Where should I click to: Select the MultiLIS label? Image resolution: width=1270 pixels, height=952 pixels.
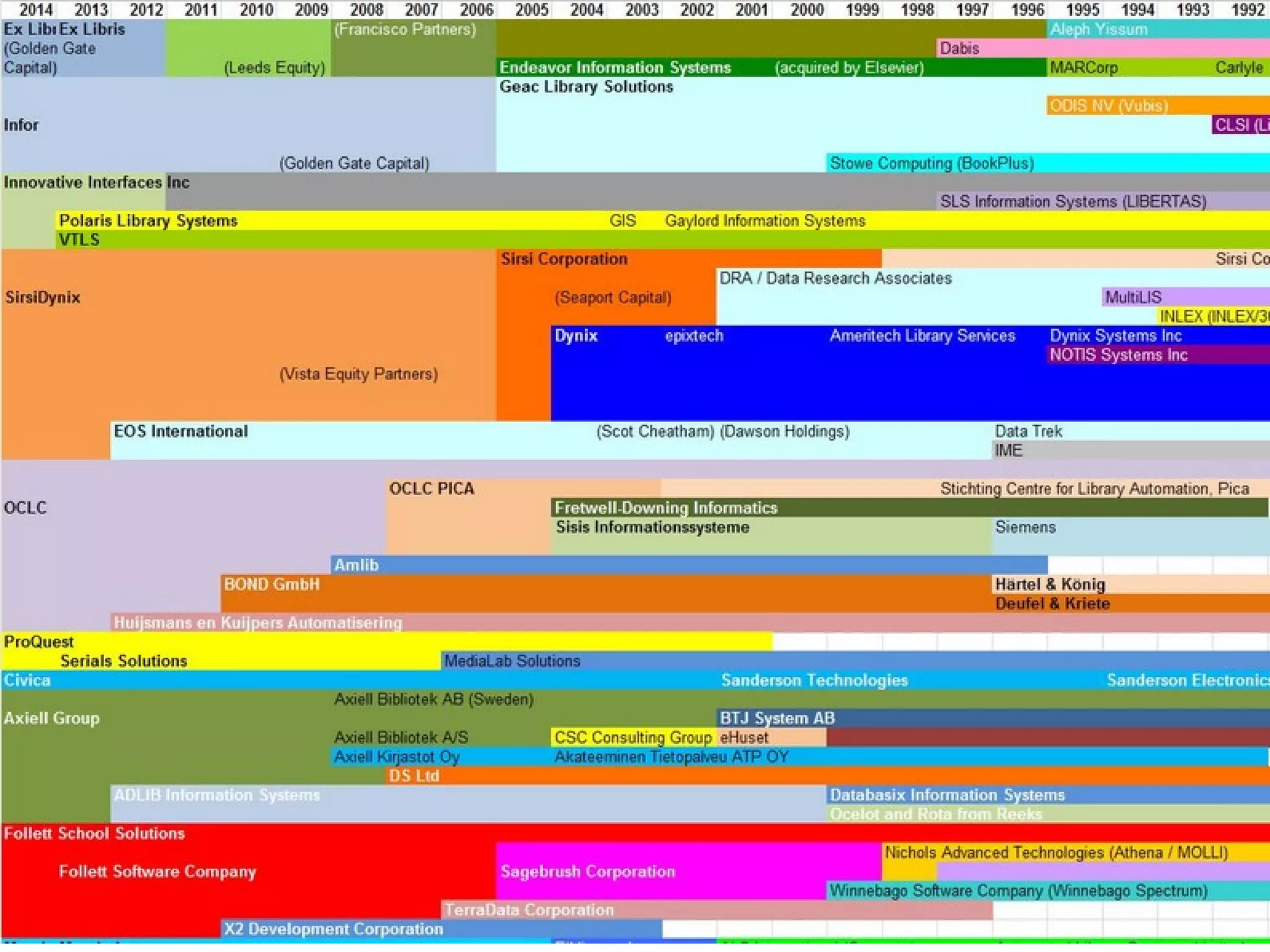[x=1133, y=297]
